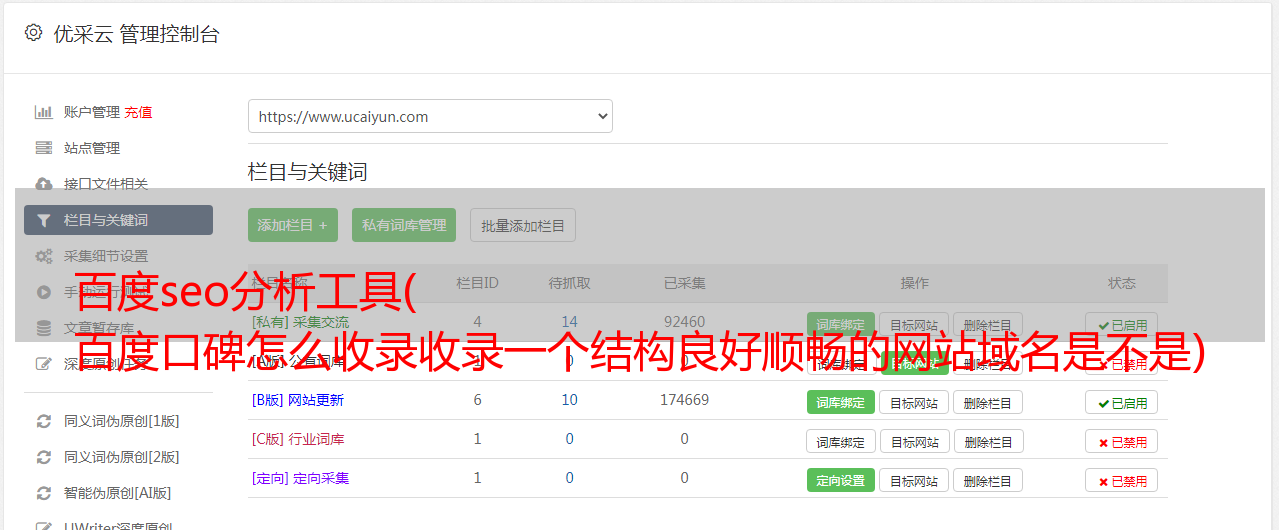Click the gear icon beside 优采云 管理控制台
The width and height of the screenshot is (1279, 530).
(x=33, y=33)
